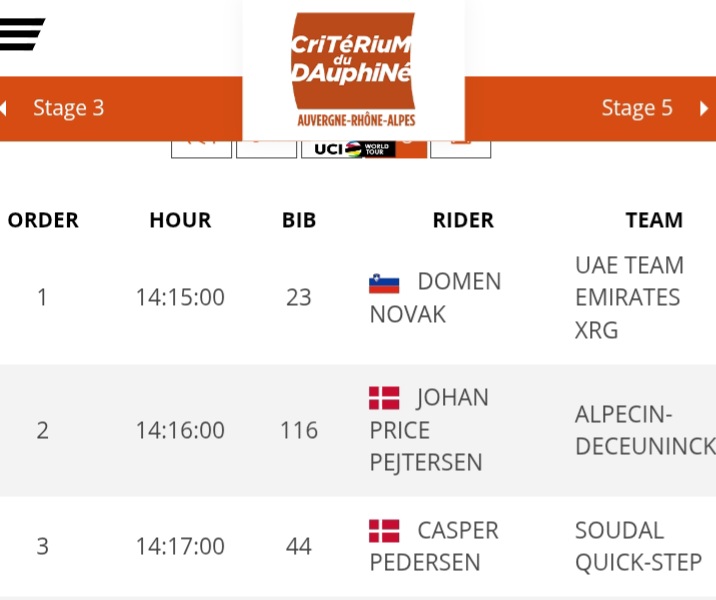This screenshot has width=716, height=600.
Task: Click the RIDER column header
Action: click(x=463, y=220)
